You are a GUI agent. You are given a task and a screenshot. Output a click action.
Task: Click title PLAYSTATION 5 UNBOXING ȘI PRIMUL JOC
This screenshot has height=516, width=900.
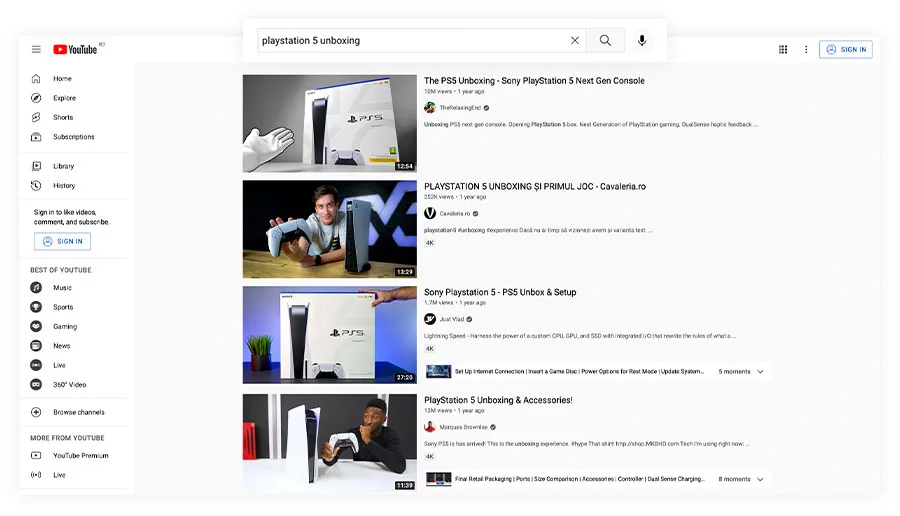pyautogui.click(x=535, y=187)
